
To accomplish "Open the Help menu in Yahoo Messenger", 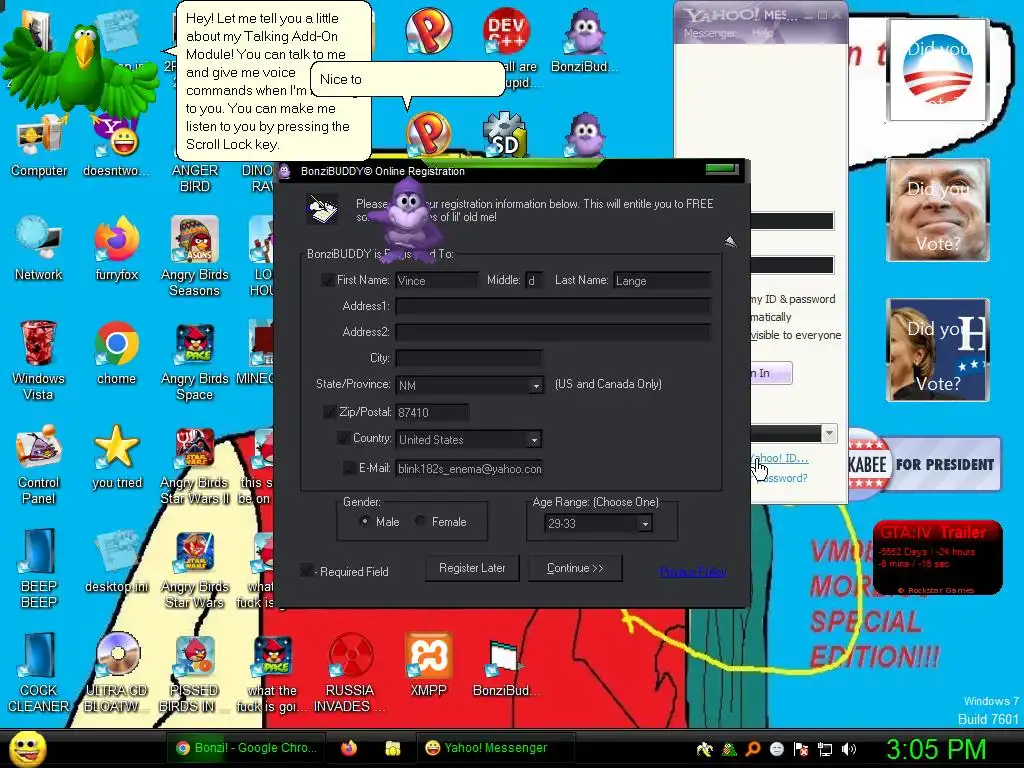I will coord(762,33).
